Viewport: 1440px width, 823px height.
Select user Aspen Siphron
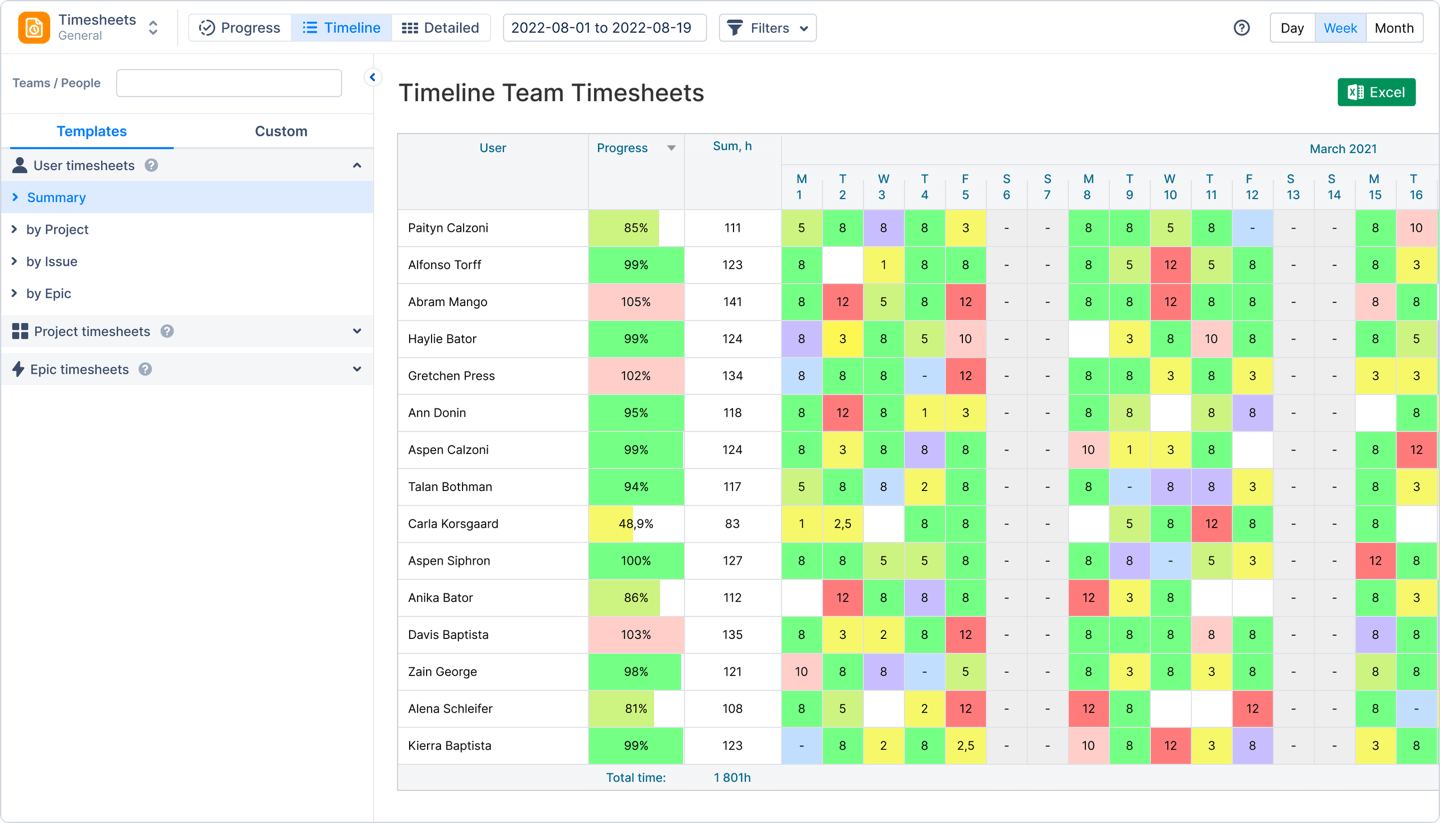click(x=449, y=561)
